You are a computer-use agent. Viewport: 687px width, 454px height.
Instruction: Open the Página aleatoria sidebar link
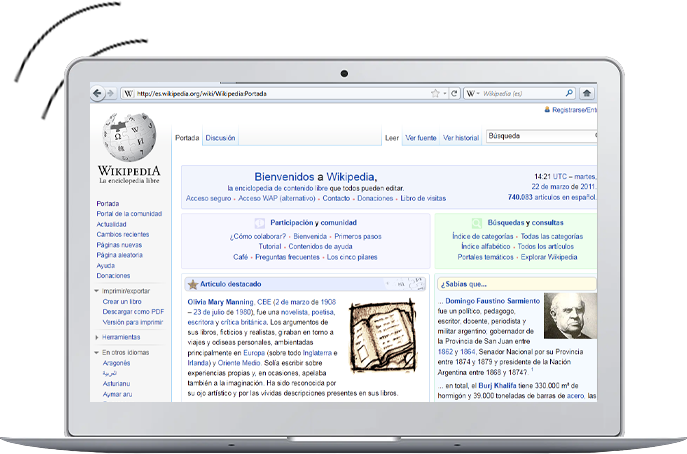point(120,255)
